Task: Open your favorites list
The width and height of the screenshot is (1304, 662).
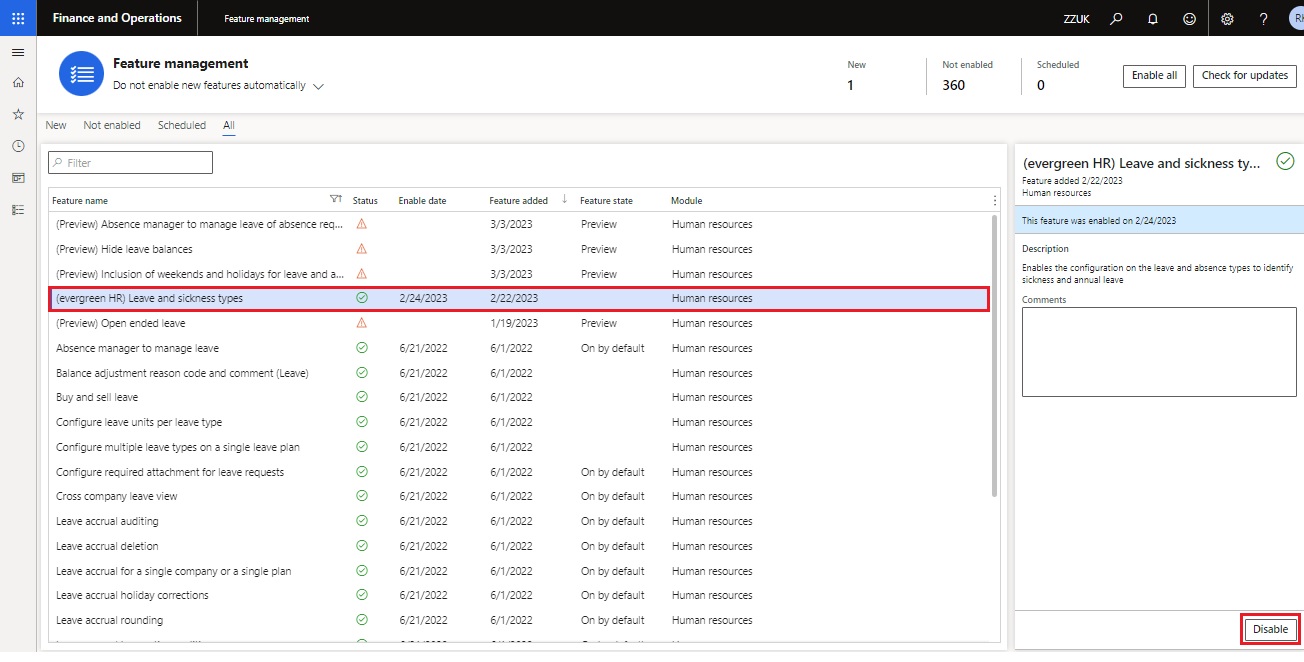Action: 17,115
